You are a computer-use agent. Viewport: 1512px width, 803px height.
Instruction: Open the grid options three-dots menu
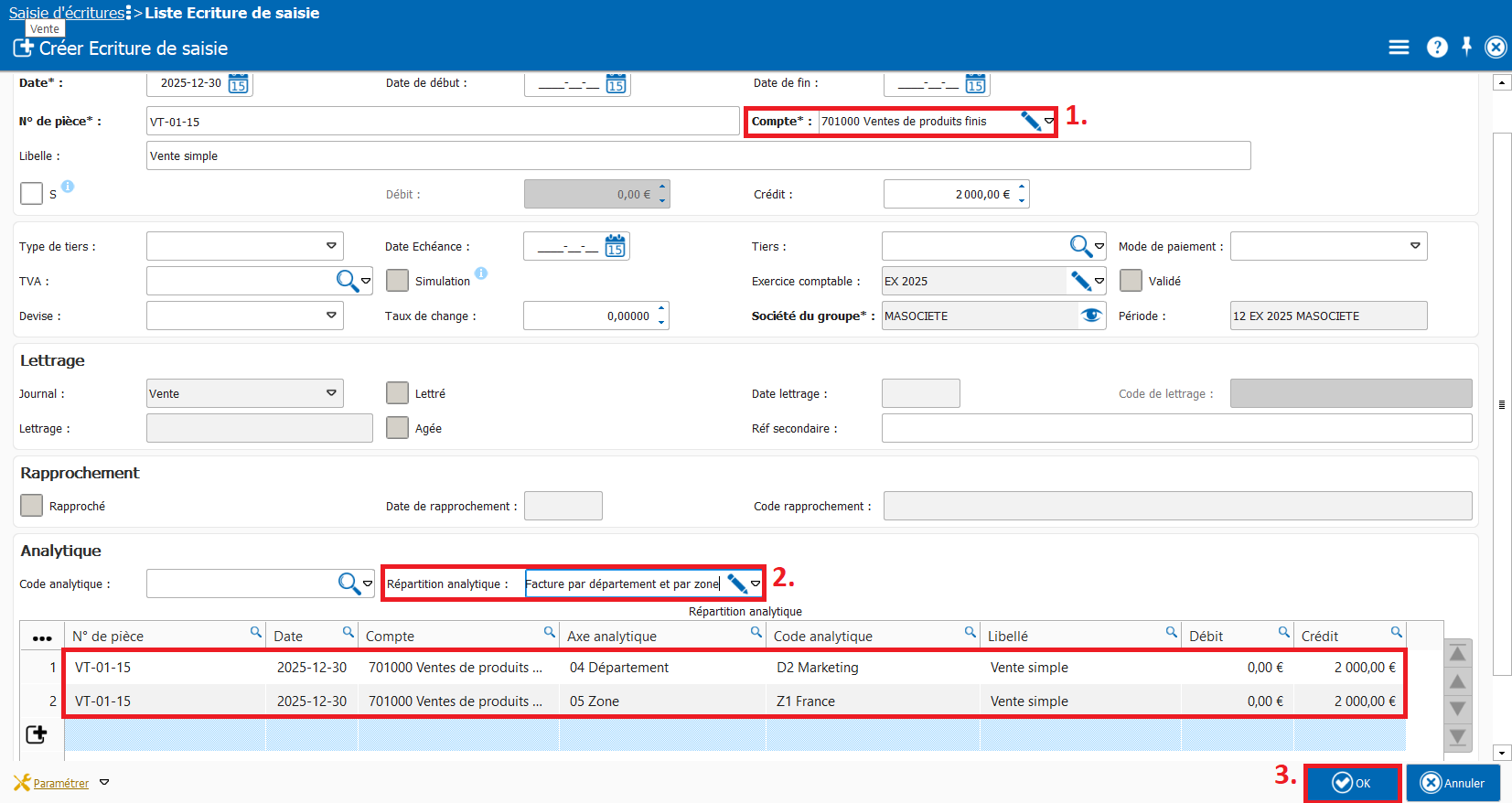[x=42, y=637]
